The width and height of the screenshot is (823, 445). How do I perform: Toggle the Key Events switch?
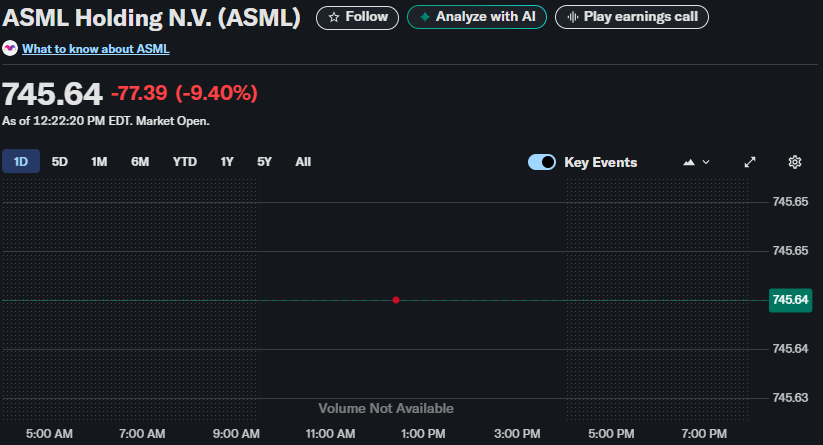point(542,162)
